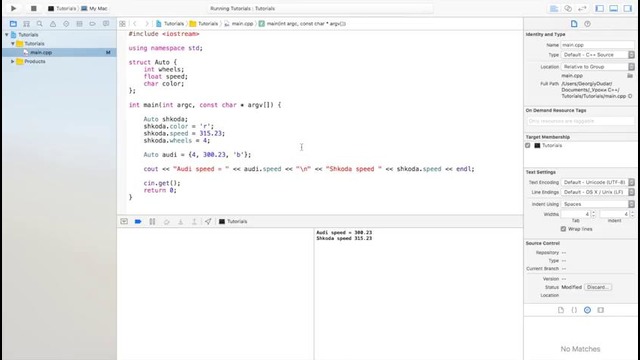Reveal the full path in Finder arrow
Image resolution: width=640 pixels, height=360 pixels.
pyautogui.click(x=630, y=96)
